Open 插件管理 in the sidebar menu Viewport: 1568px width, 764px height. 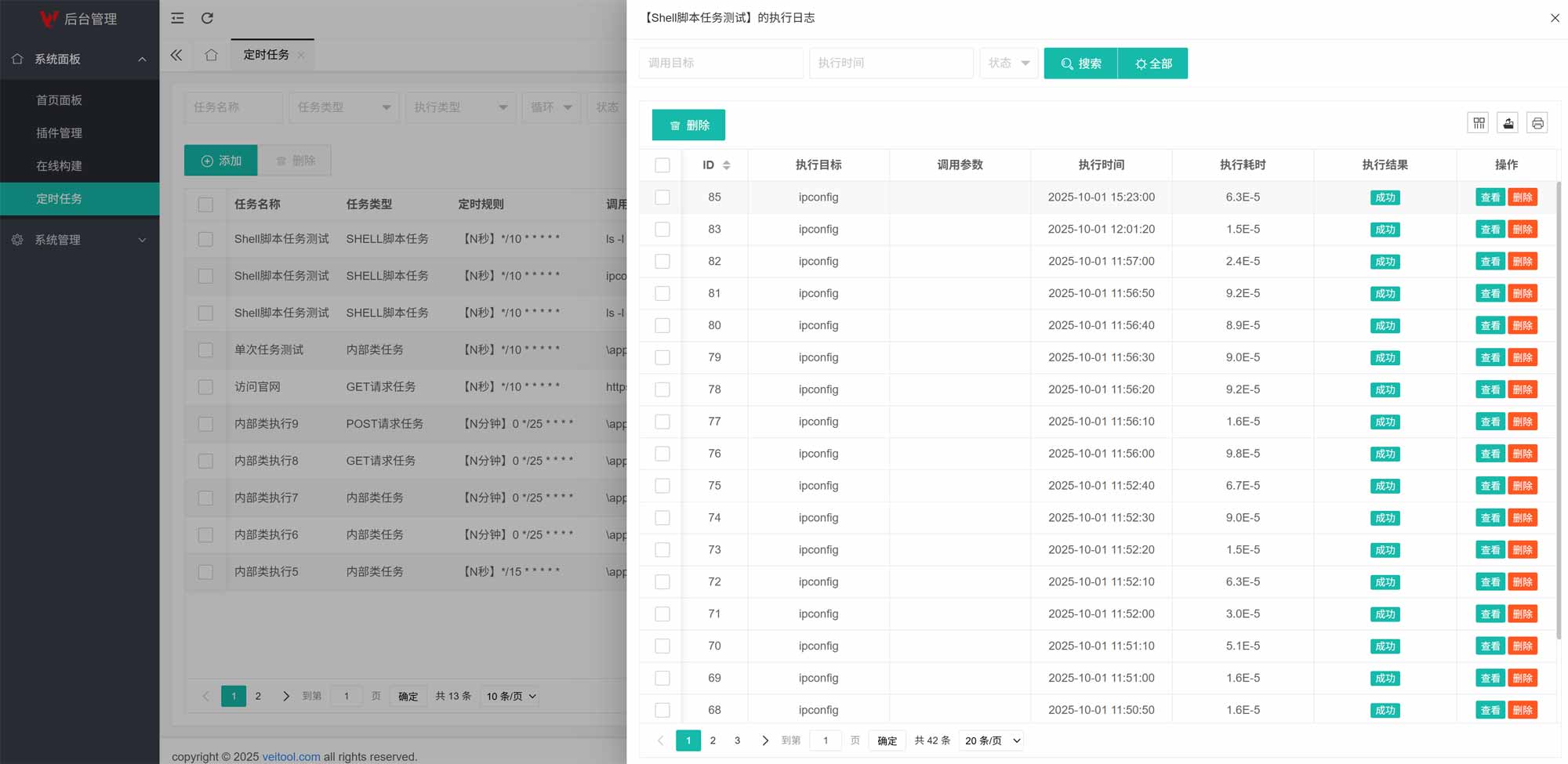point(59,133)
